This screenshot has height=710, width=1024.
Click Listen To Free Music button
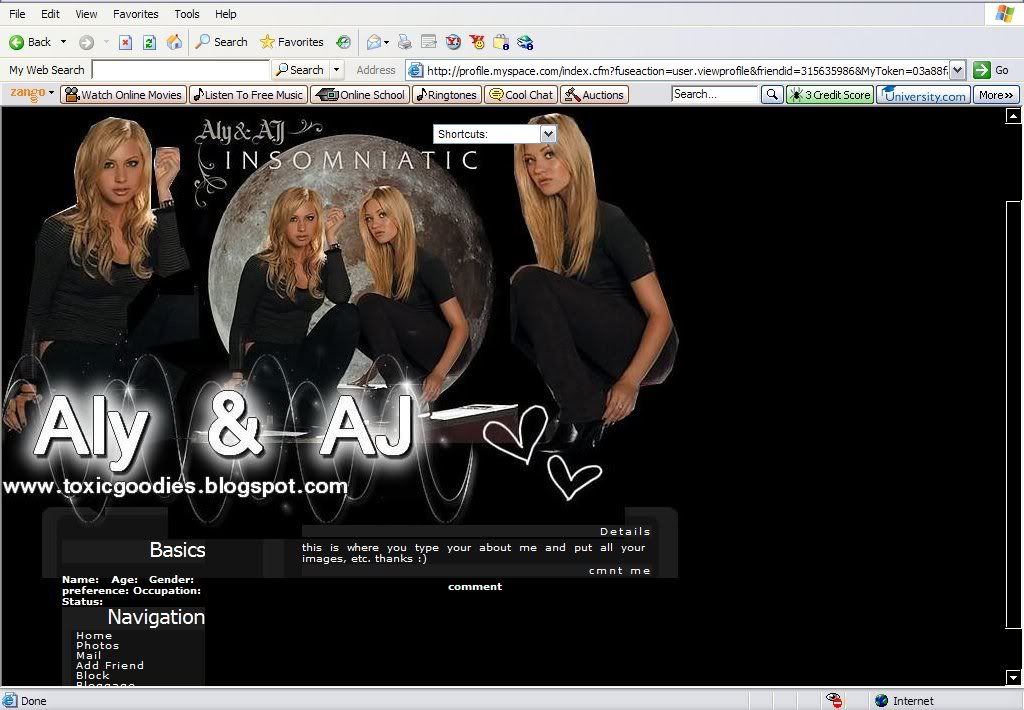pos(249,95)
